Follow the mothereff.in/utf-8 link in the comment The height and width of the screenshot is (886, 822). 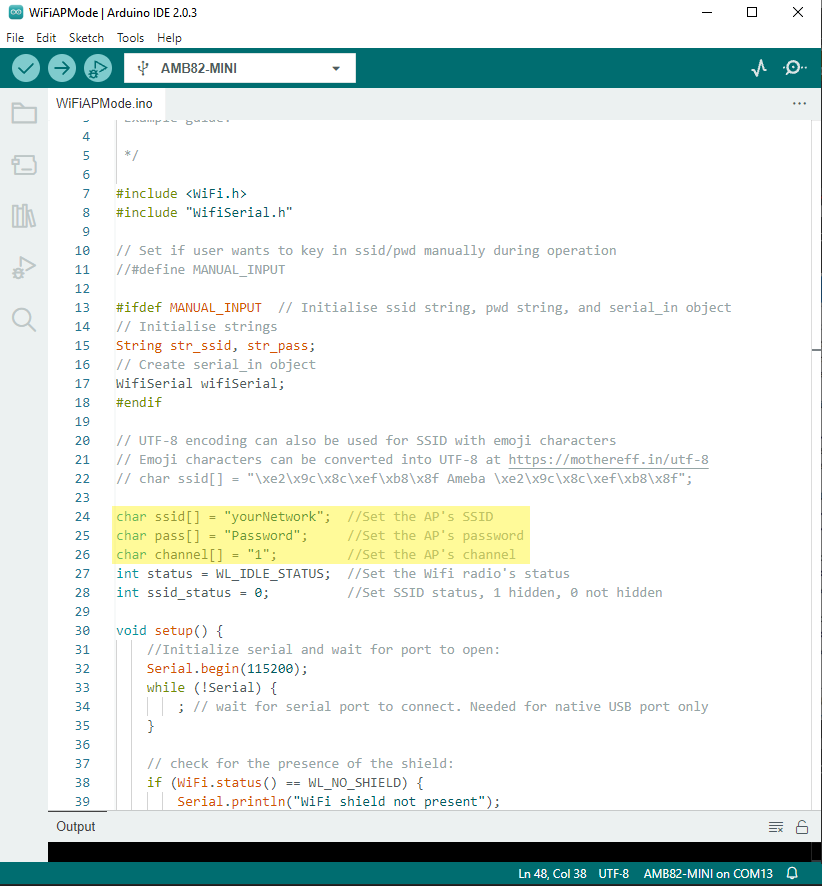[x=608, y=460]
